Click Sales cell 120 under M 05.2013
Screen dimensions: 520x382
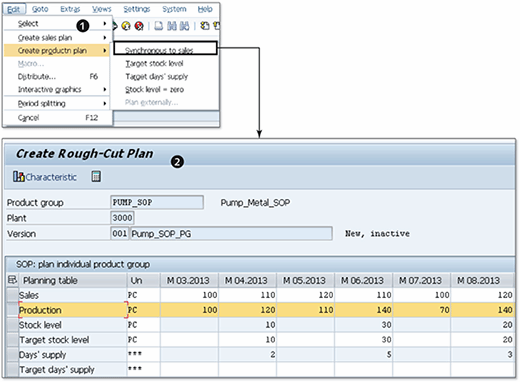pos(305,295)
